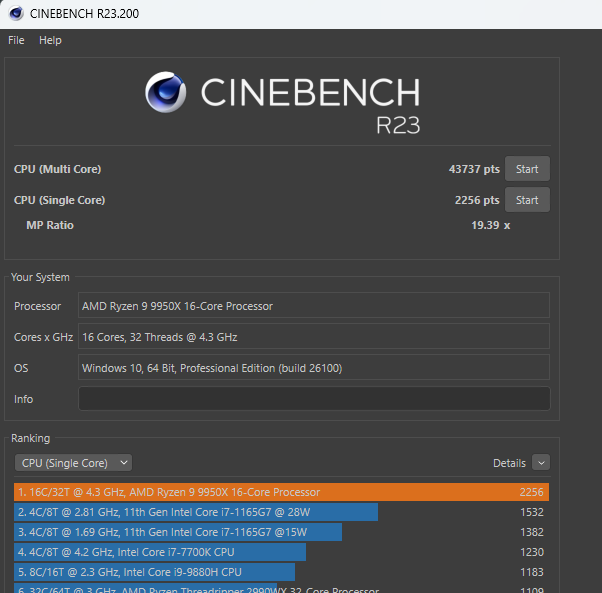Select the Intel Core i7-7700K ranking row
This screenshot has width=602, height=593.
[281, 552]
